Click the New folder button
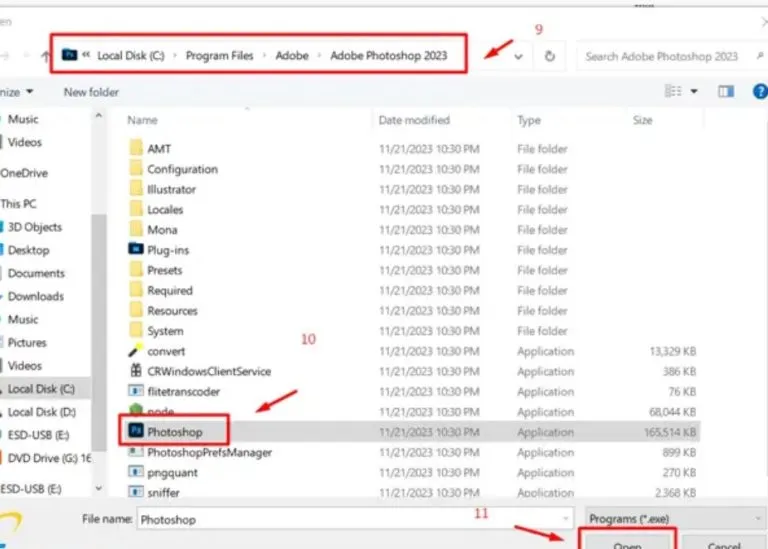 (x=91, y=92)
